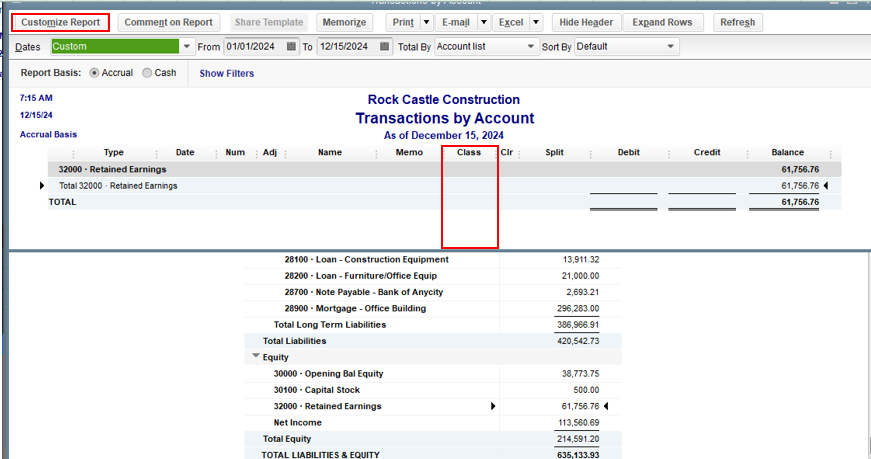The image size is (871, 459).
Task: Click the Balance column header
Action: coord(788,152)
